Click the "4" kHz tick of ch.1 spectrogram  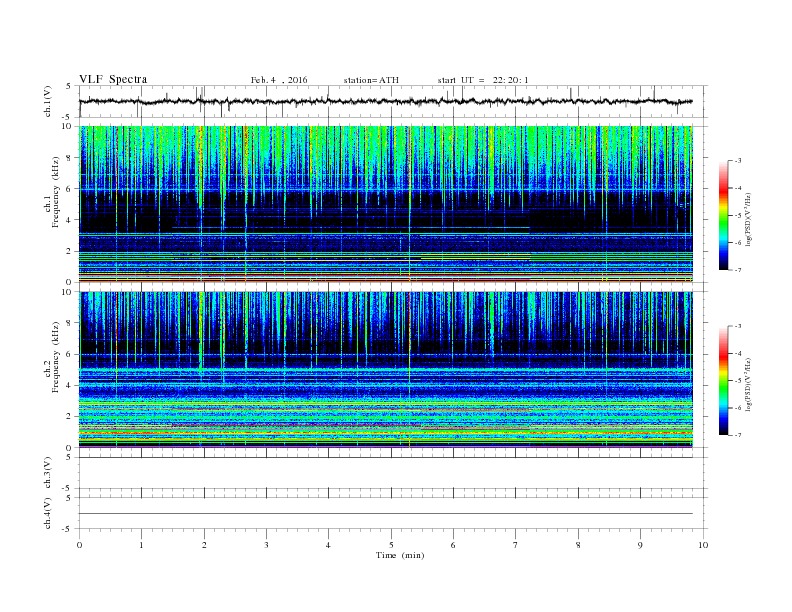coord(70,220)
